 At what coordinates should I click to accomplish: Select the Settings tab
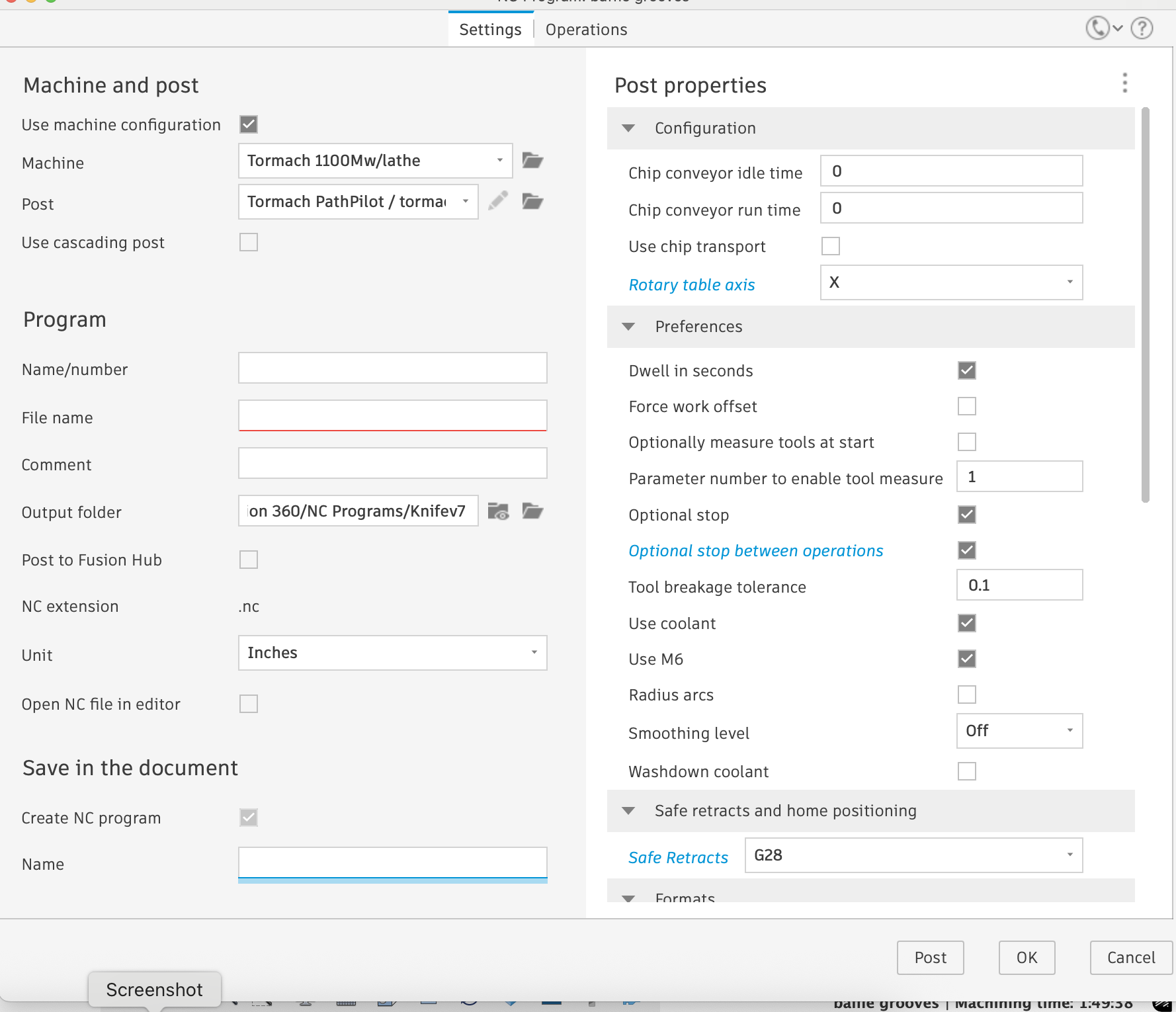(x=490, y=30)
